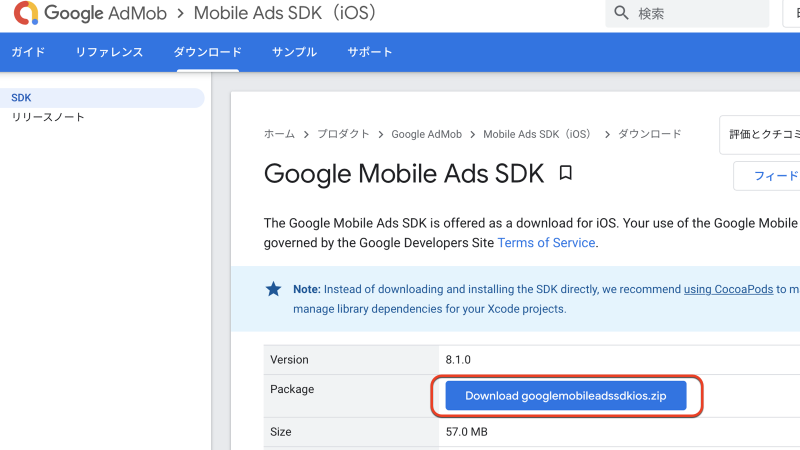Click the size value 57.0 MB
The width and height of the screenshot is (800, 450).
click(466, 432)
